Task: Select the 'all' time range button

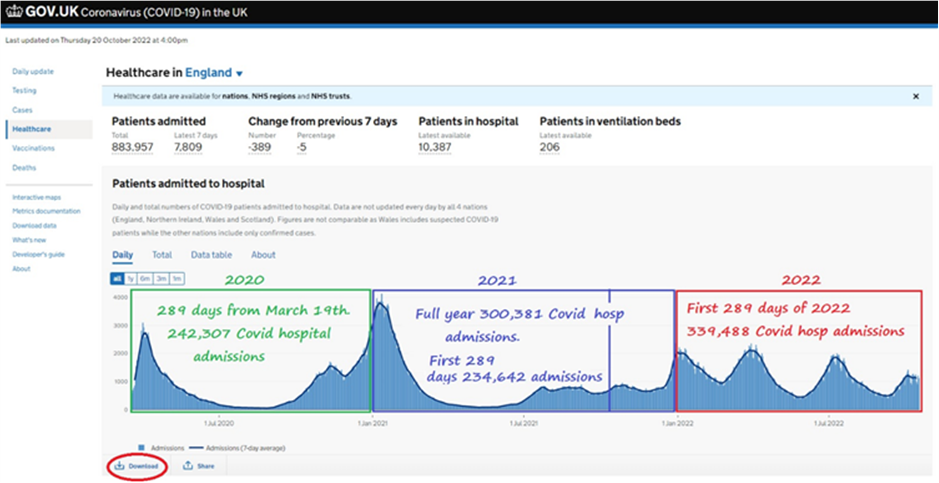Action: [118, 278]
